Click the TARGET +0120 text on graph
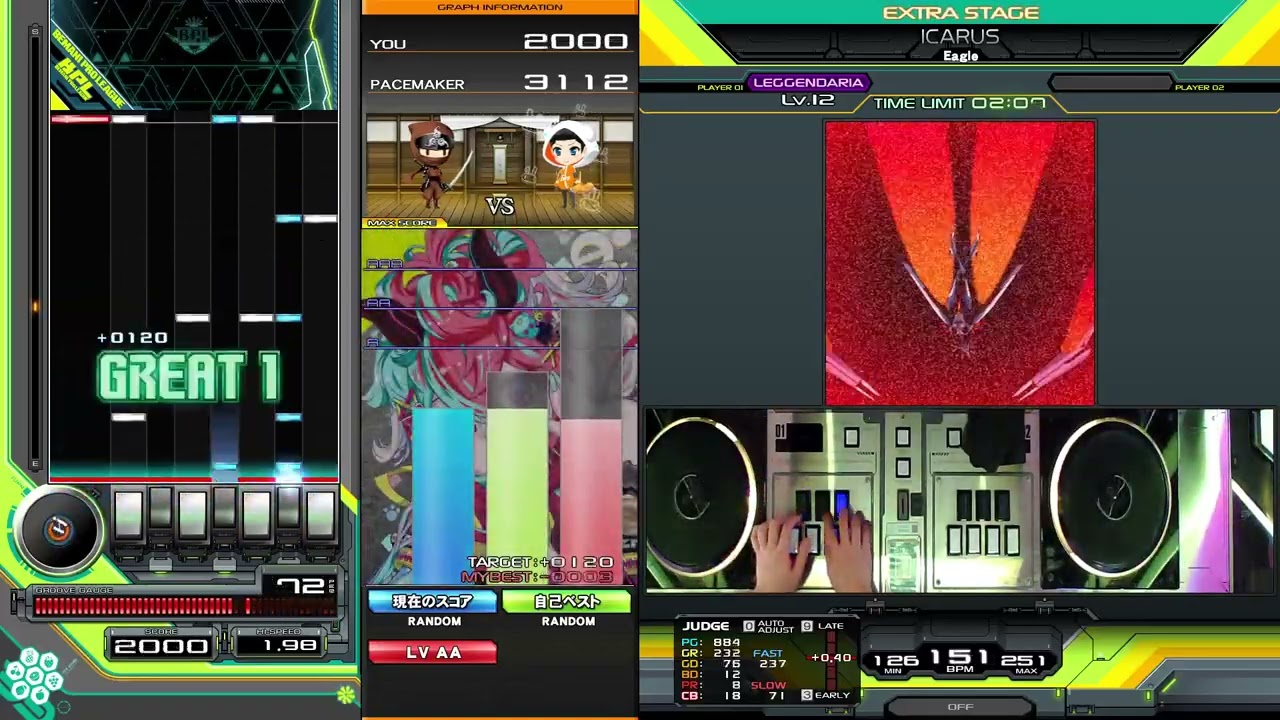 (x=540, y=563)
